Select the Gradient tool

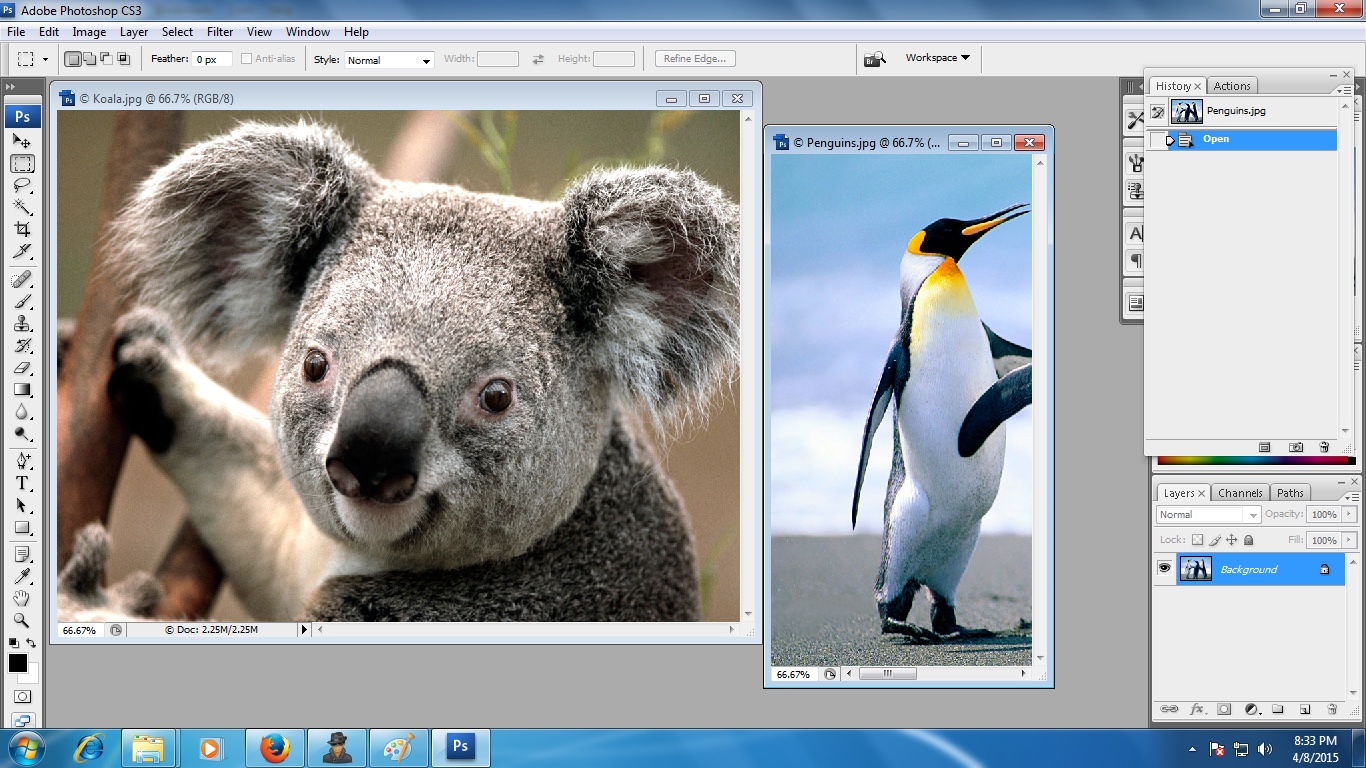(x=22, y=389)
